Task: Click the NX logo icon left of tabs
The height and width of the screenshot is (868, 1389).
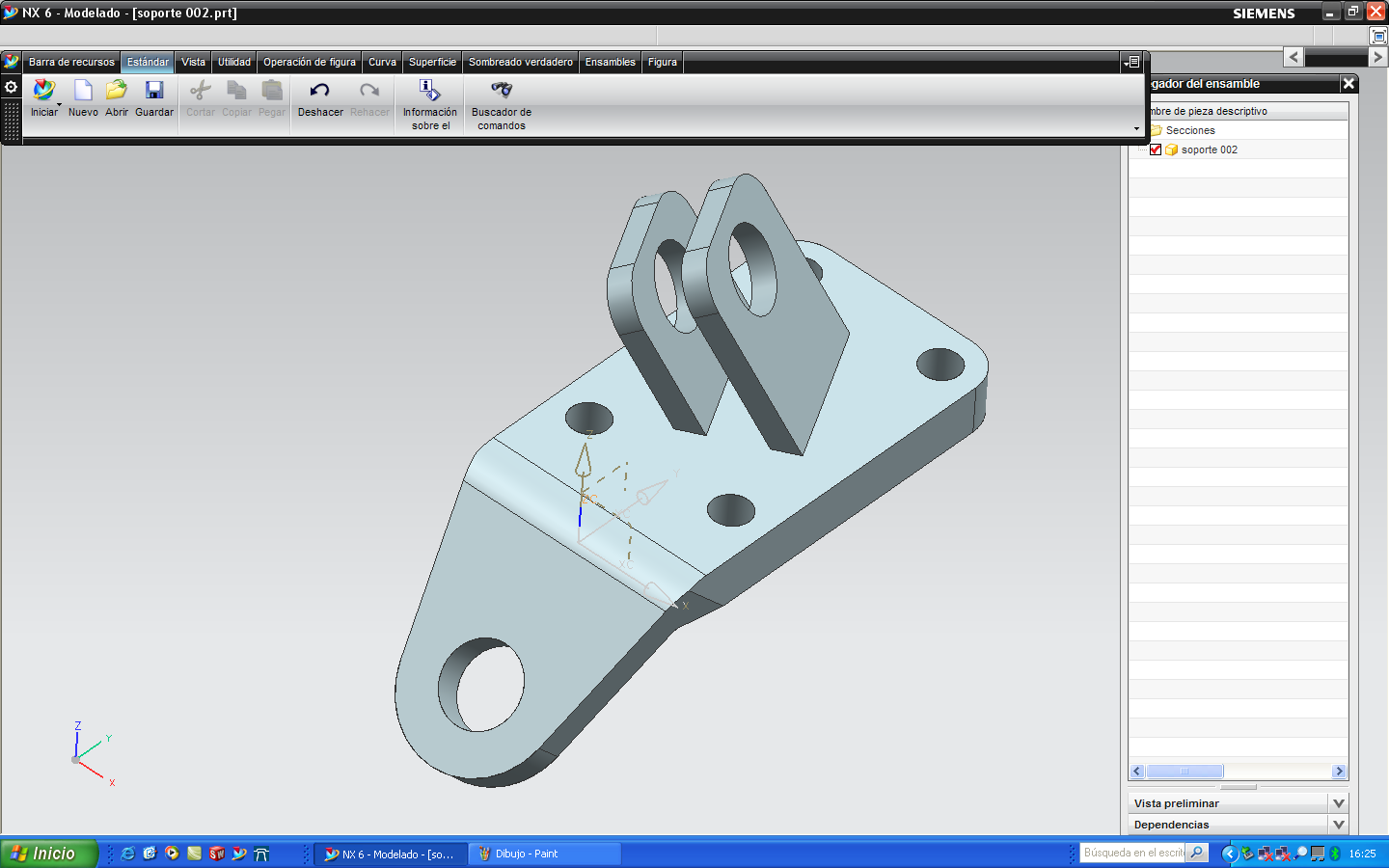Action: pos(12,62)
